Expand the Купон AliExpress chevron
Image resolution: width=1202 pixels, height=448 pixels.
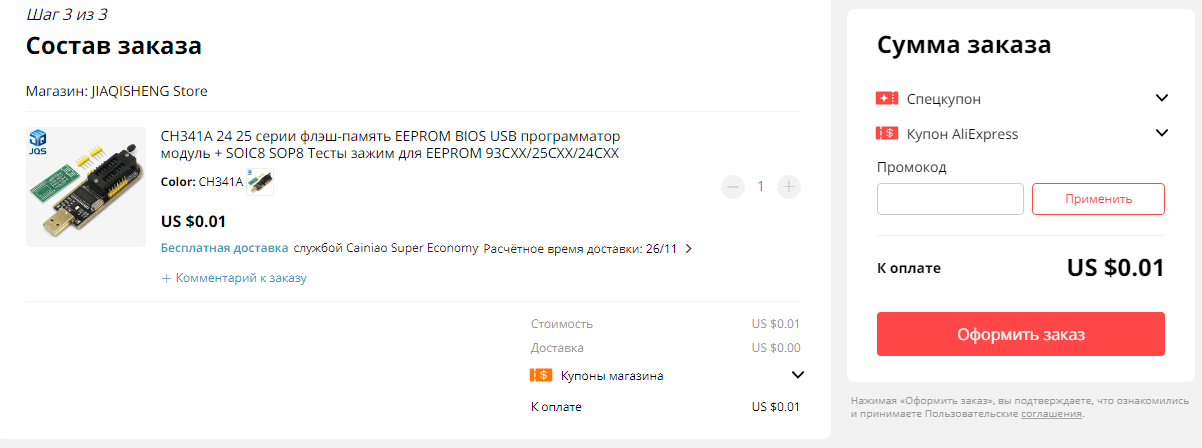(1162, 134)
